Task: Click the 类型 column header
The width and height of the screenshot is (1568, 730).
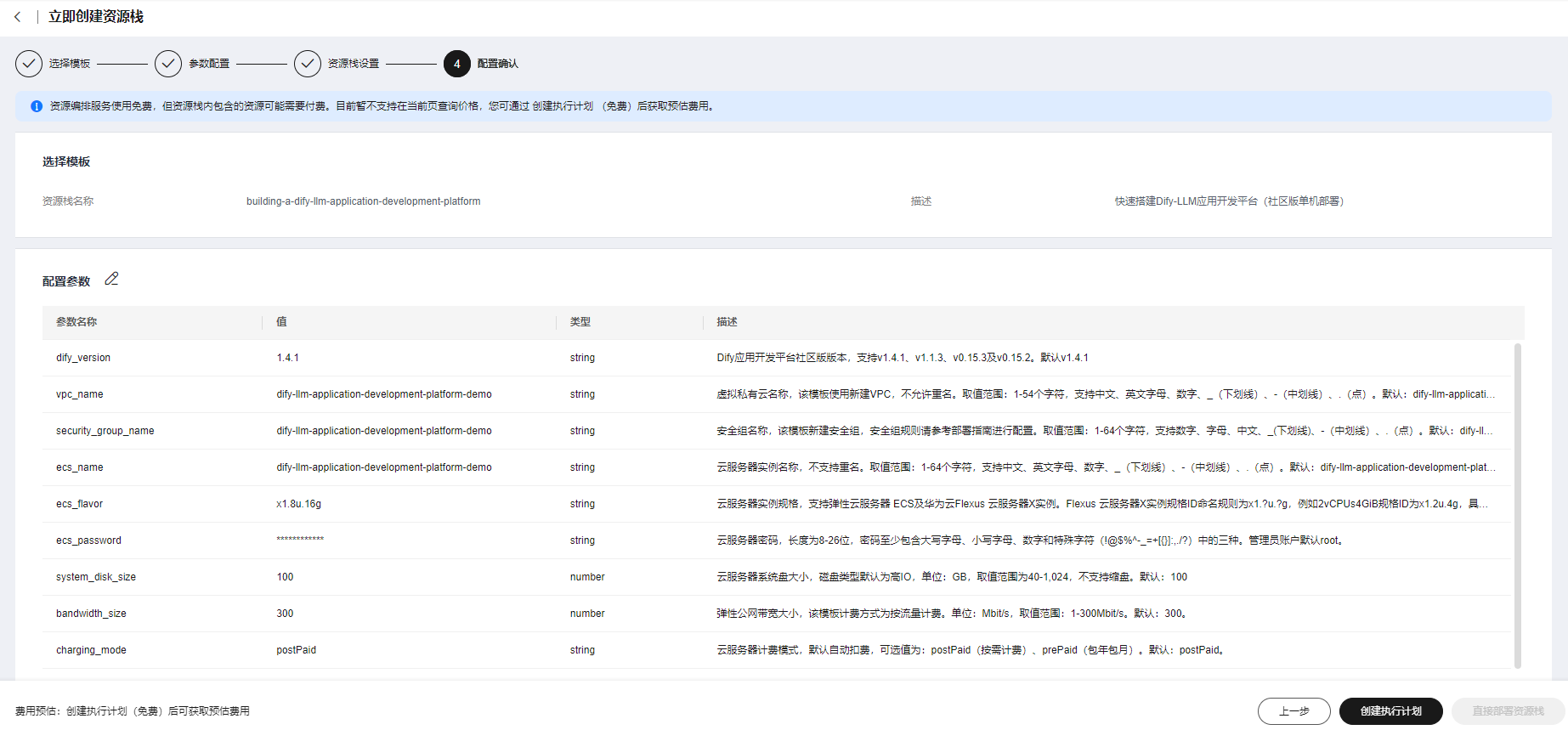Action: tap(580, 322)
